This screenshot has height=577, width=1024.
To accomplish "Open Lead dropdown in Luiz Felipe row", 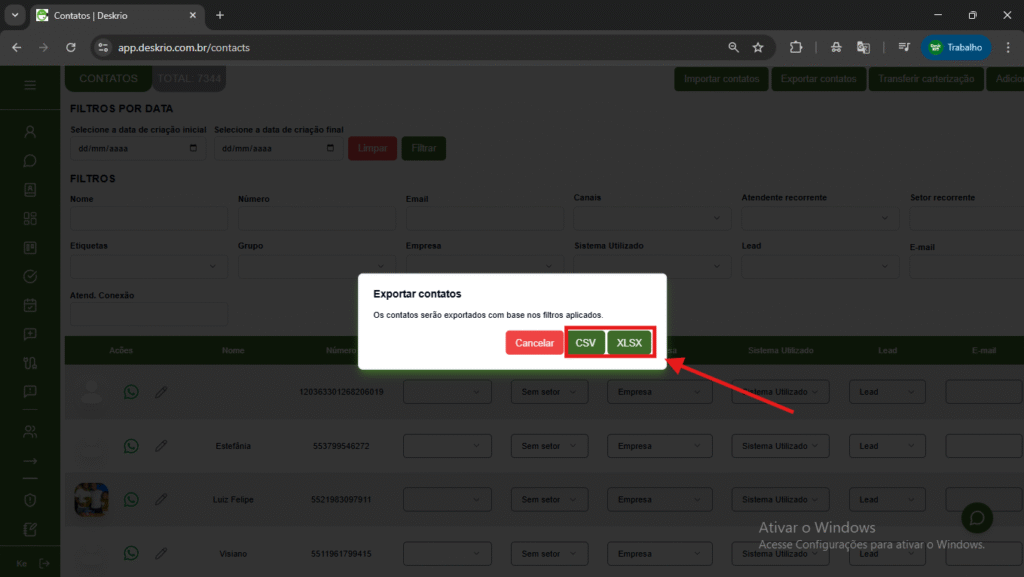I will click(887, 499).
